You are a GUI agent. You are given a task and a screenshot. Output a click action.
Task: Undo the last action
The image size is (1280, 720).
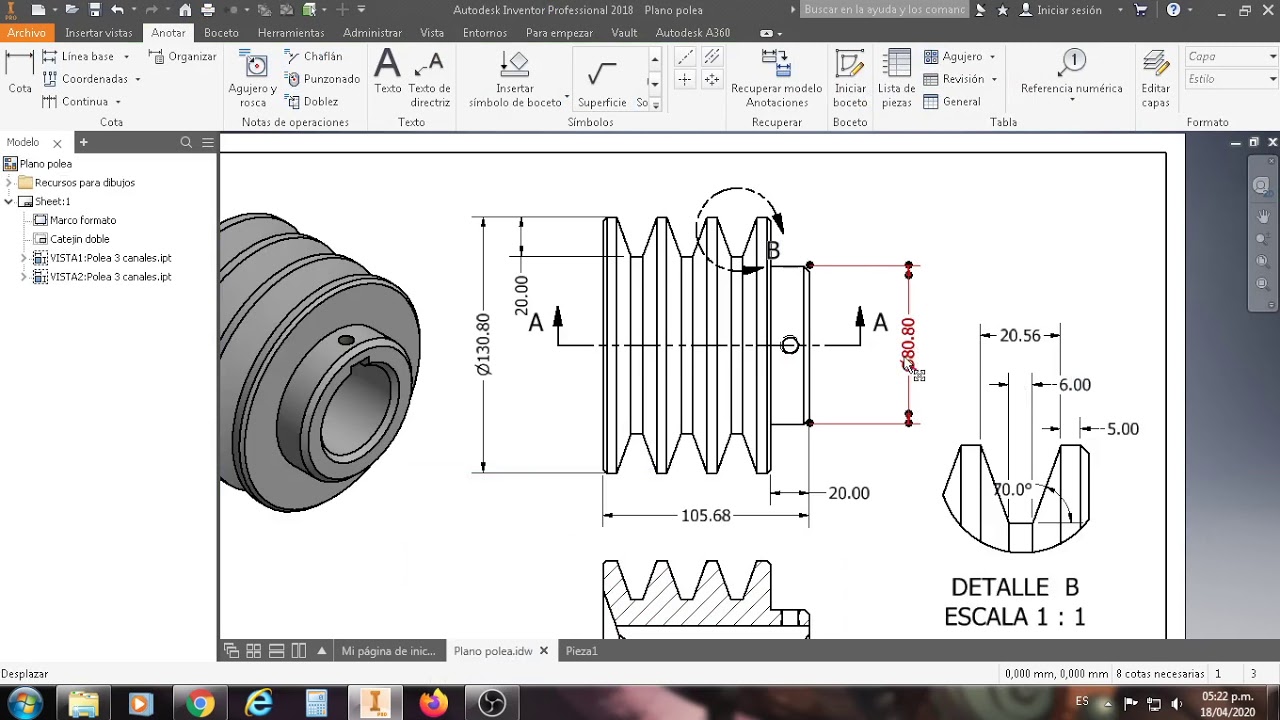click(118, 10)
